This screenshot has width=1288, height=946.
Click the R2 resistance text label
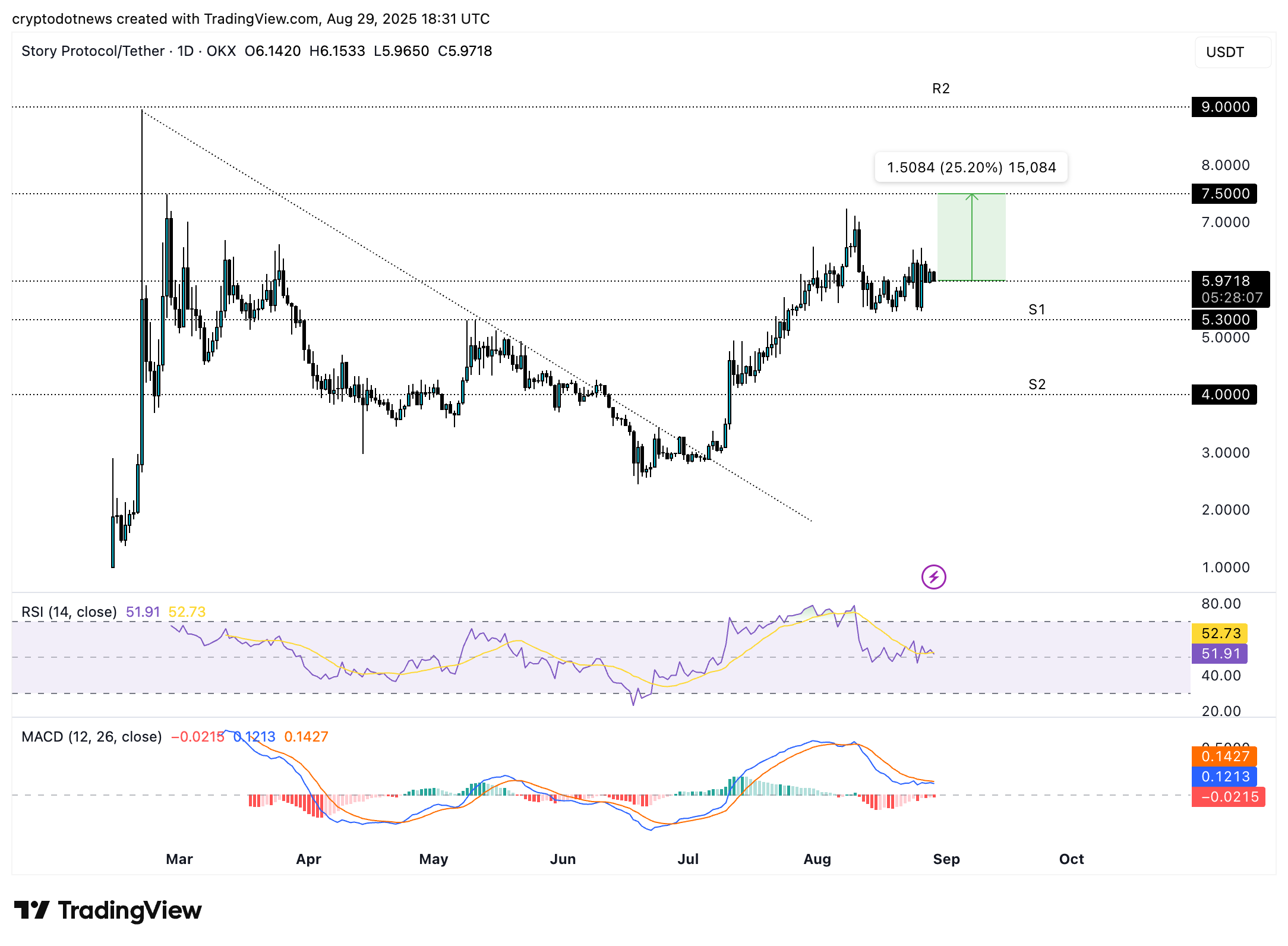point(940,89)
